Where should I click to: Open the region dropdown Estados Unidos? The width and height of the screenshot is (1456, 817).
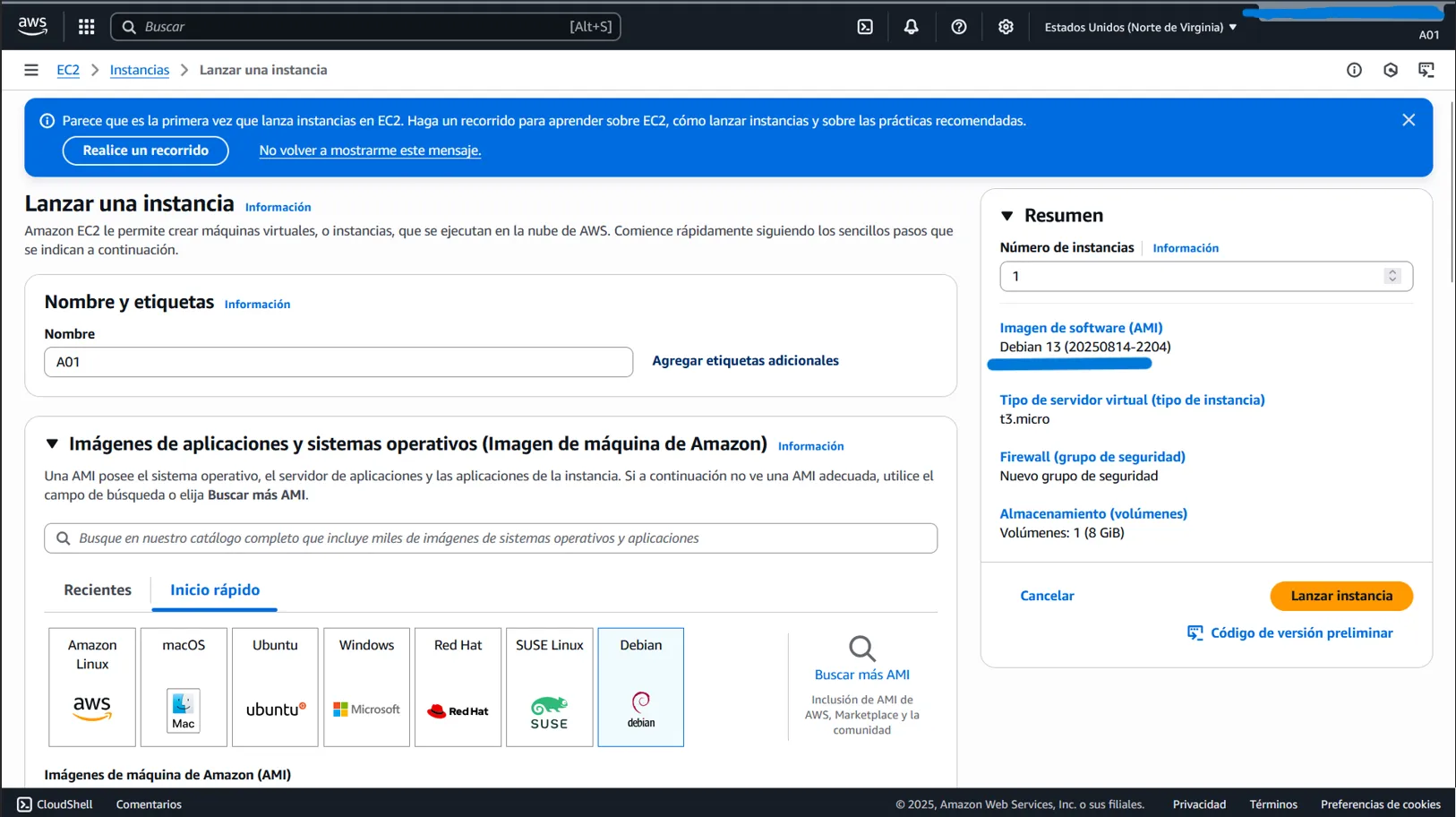[x=1140, y=27]
